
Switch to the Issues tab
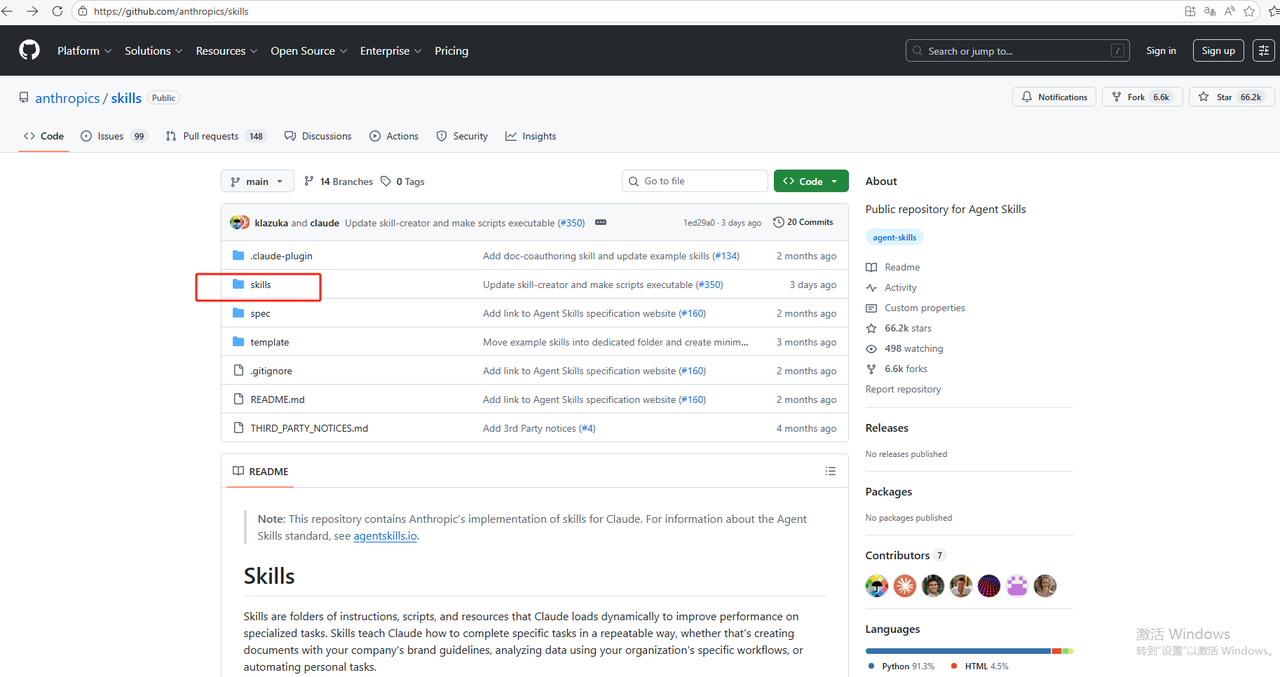coord(114,136)
